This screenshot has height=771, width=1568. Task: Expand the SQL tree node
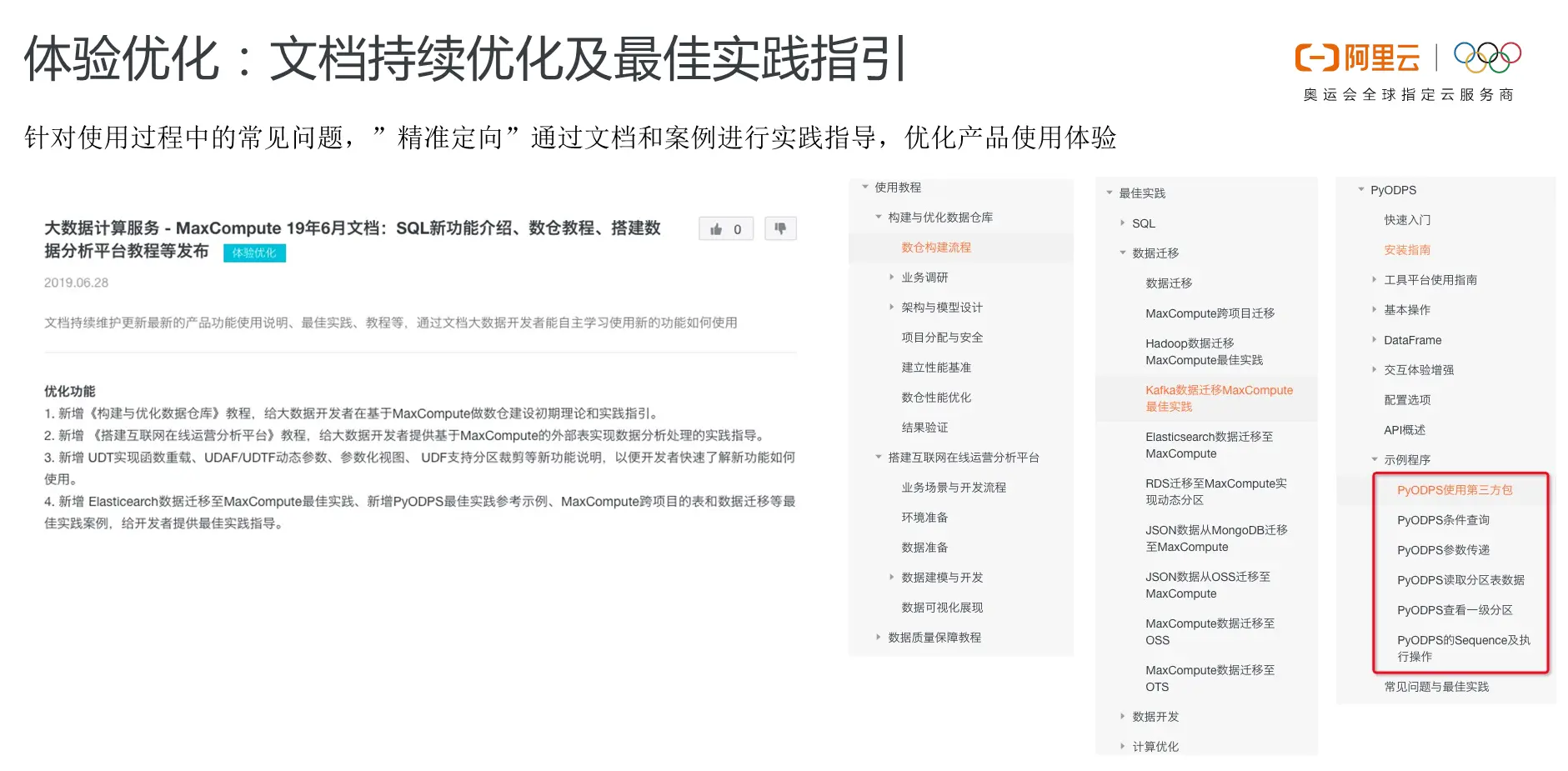1123,223
